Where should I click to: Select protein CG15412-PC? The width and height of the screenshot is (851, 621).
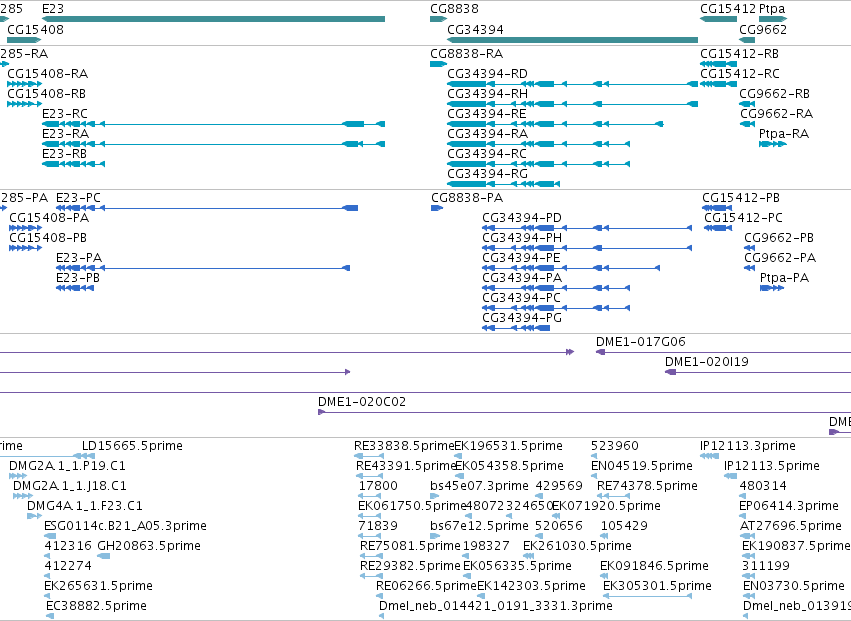718,228
